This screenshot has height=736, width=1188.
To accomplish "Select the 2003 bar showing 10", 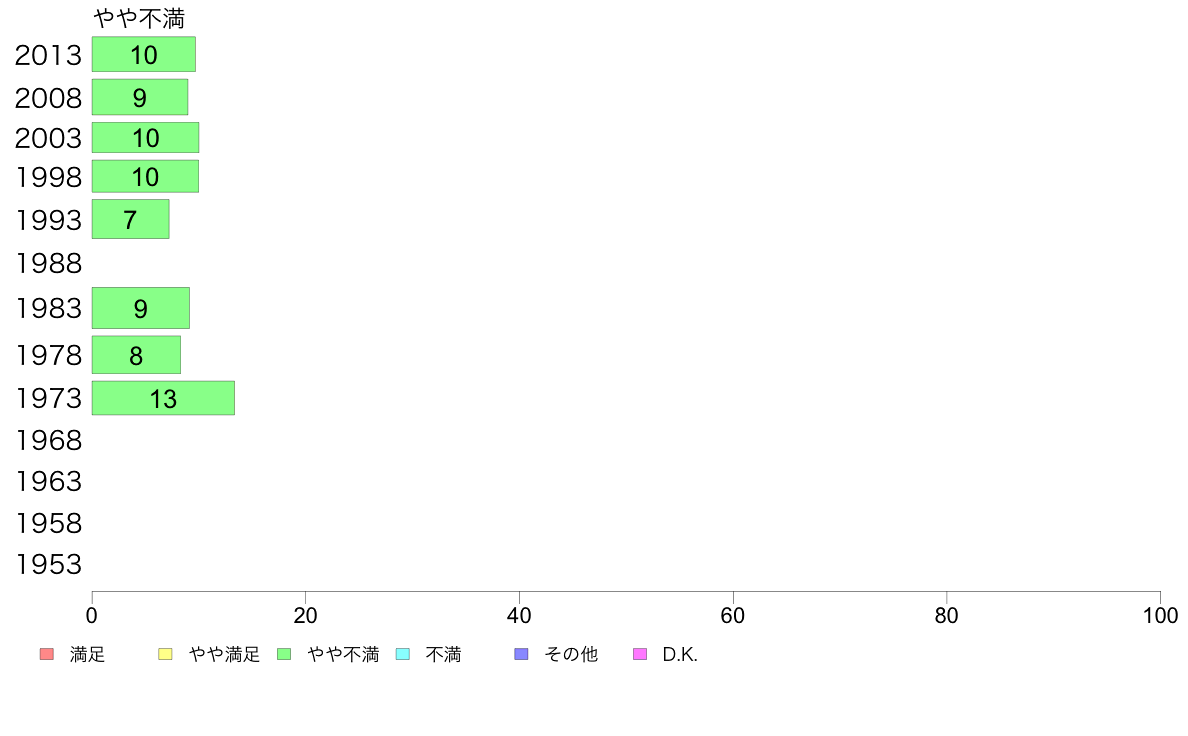I will coord(145,138).
